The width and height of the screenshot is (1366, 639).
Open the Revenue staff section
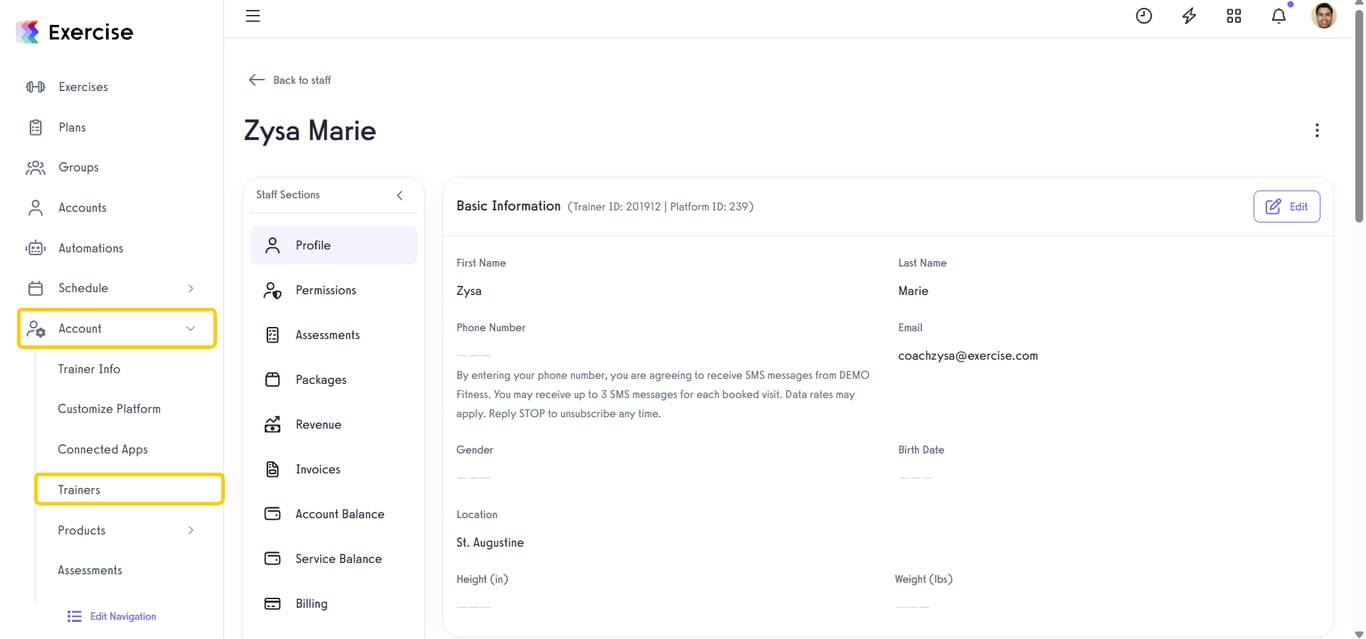tap(318, 425)
